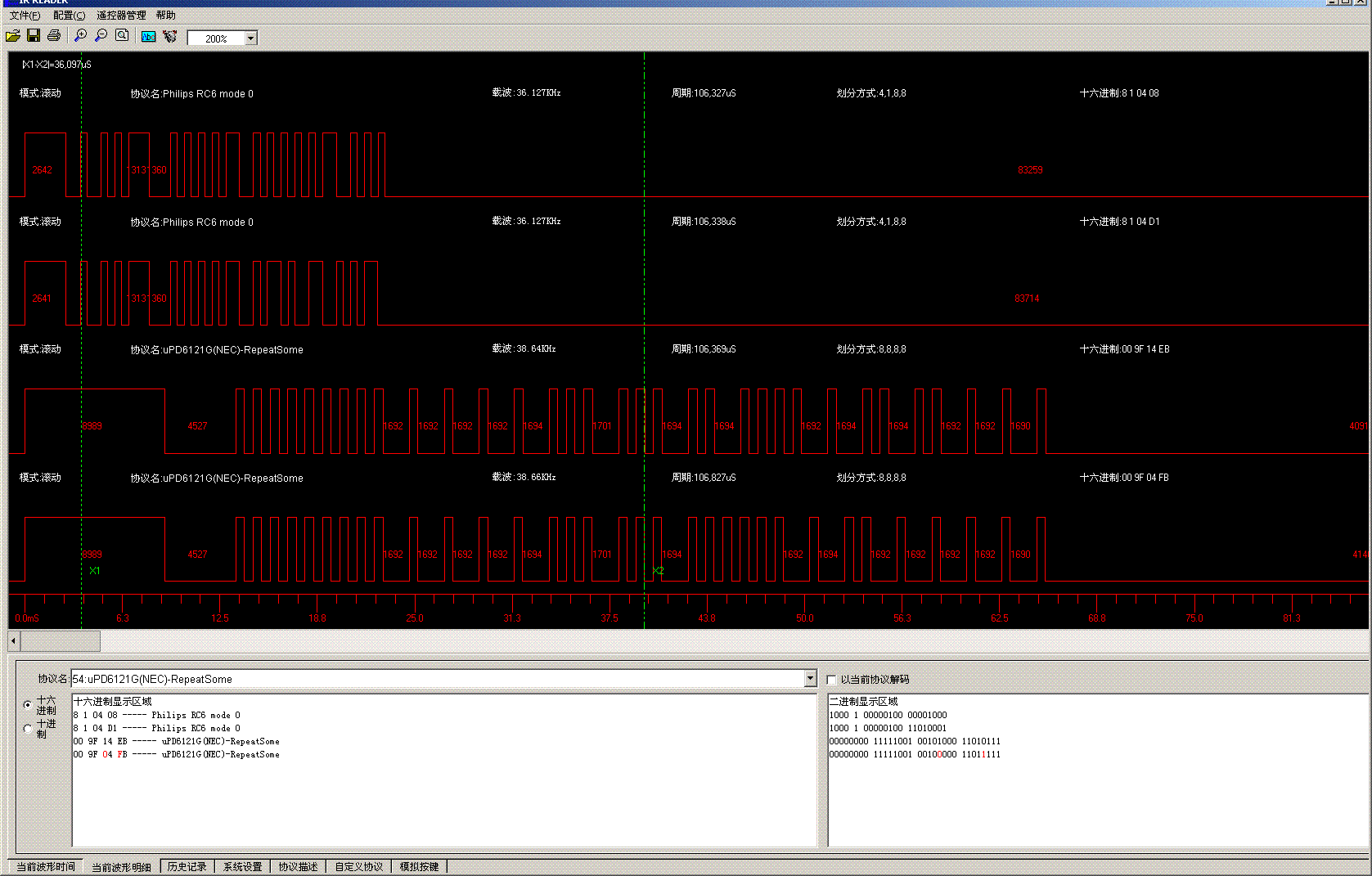Enable the 以当前协议解码 checkbox
Image resolution: width=1372 pixels, height=876 pixels.
[x=832, y=680]
